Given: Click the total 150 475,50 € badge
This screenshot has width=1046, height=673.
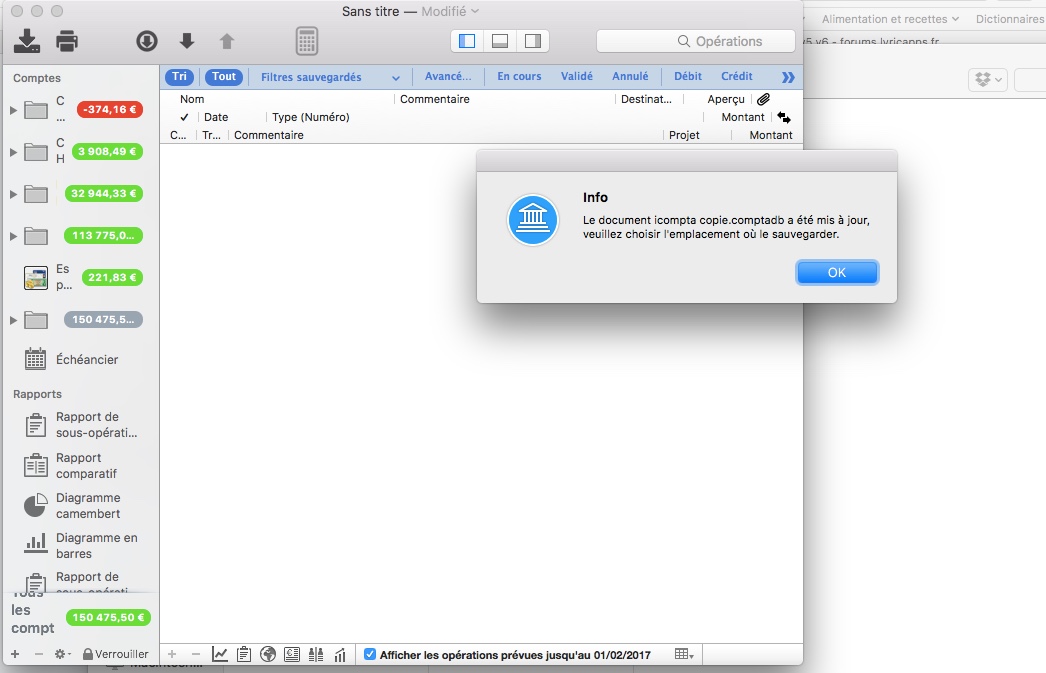Looking at the screenshot, I should pos(108,618).
